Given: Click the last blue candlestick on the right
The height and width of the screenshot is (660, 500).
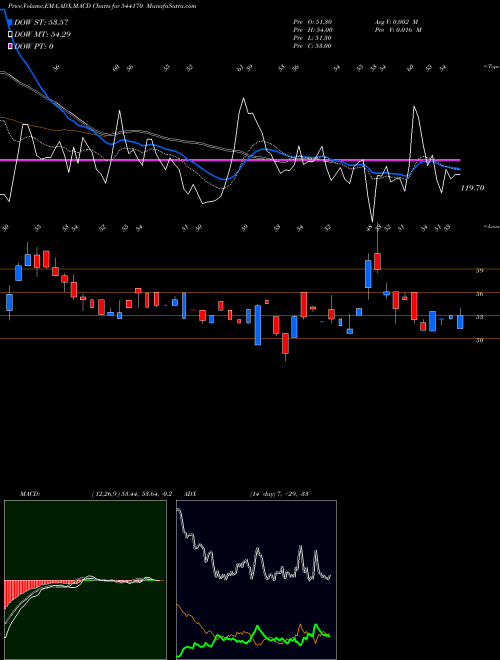Looking at the screenshot, I should click(x=460, y=322).
